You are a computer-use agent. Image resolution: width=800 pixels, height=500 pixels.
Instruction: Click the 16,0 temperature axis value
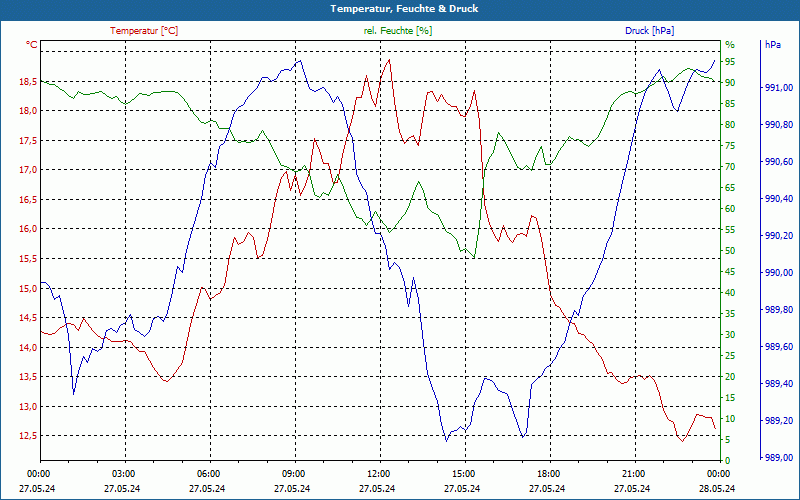[28, 229]
